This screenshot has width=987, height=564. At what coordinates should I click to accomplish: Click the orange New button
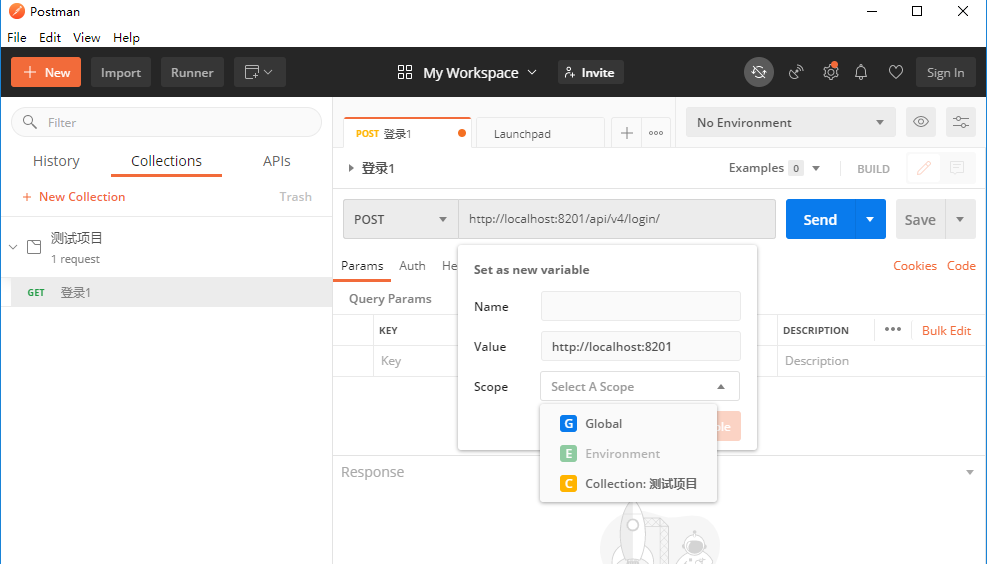46,72
